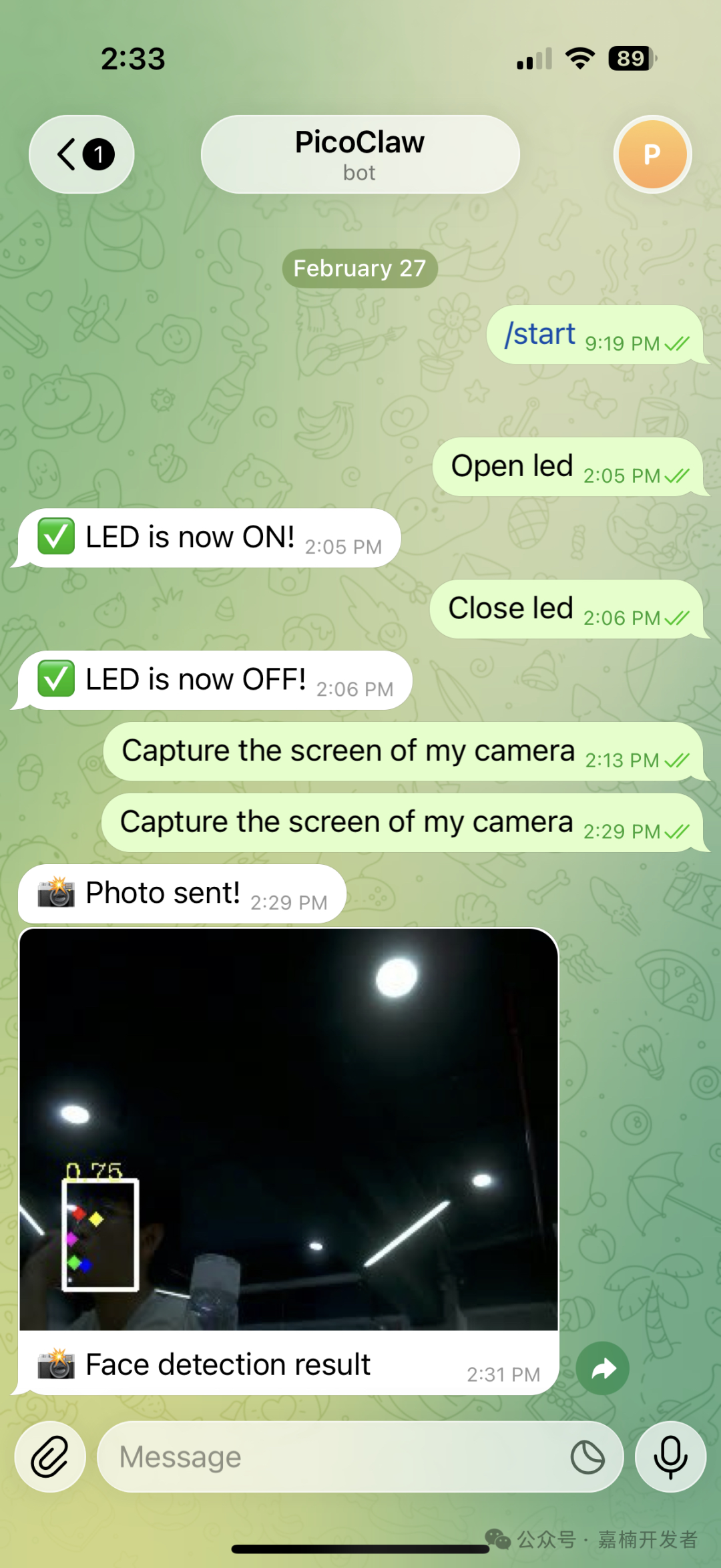Open the face detection photo thumbnail
The height and width of the screenshot is (1568, 721).
(x=288, y=1129)
